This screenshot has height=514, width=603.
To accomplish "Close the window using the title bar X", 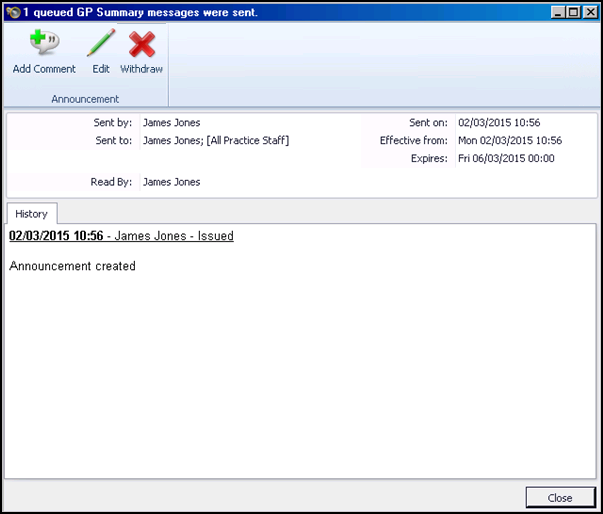I will (x=587, y=11).
